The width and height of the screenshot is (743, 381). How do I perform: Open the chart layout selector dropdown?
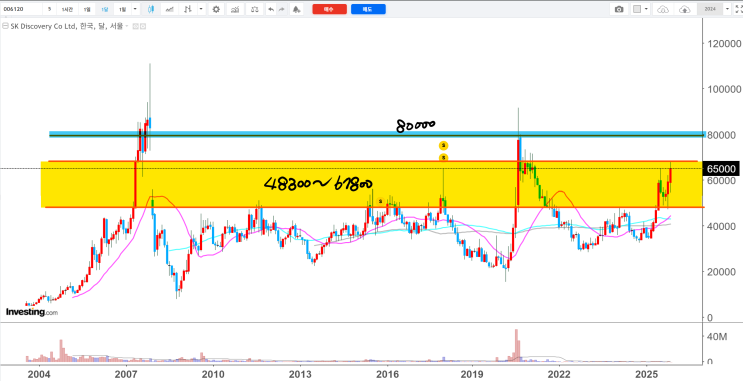coord(641,9)
